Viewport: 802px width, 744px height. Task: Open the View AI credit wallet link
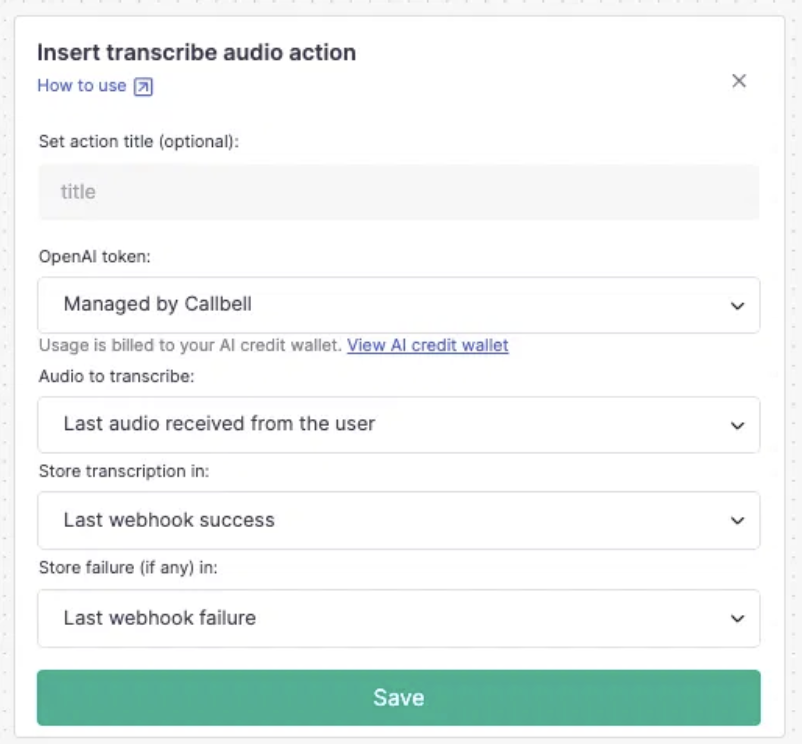coord(428,345)
